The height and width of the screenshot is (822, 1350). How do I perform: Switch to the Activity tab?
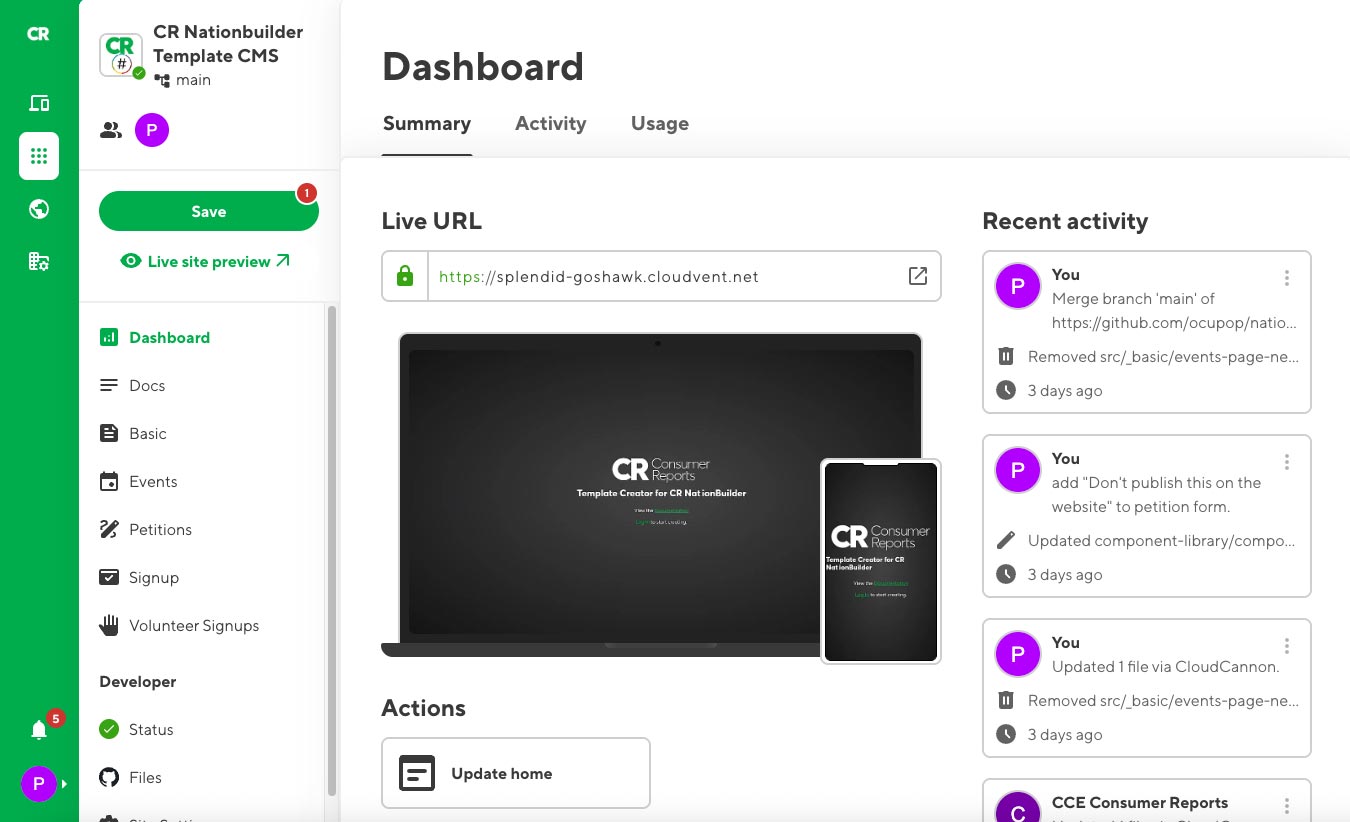pyautogui.click(x=550, y=123)
